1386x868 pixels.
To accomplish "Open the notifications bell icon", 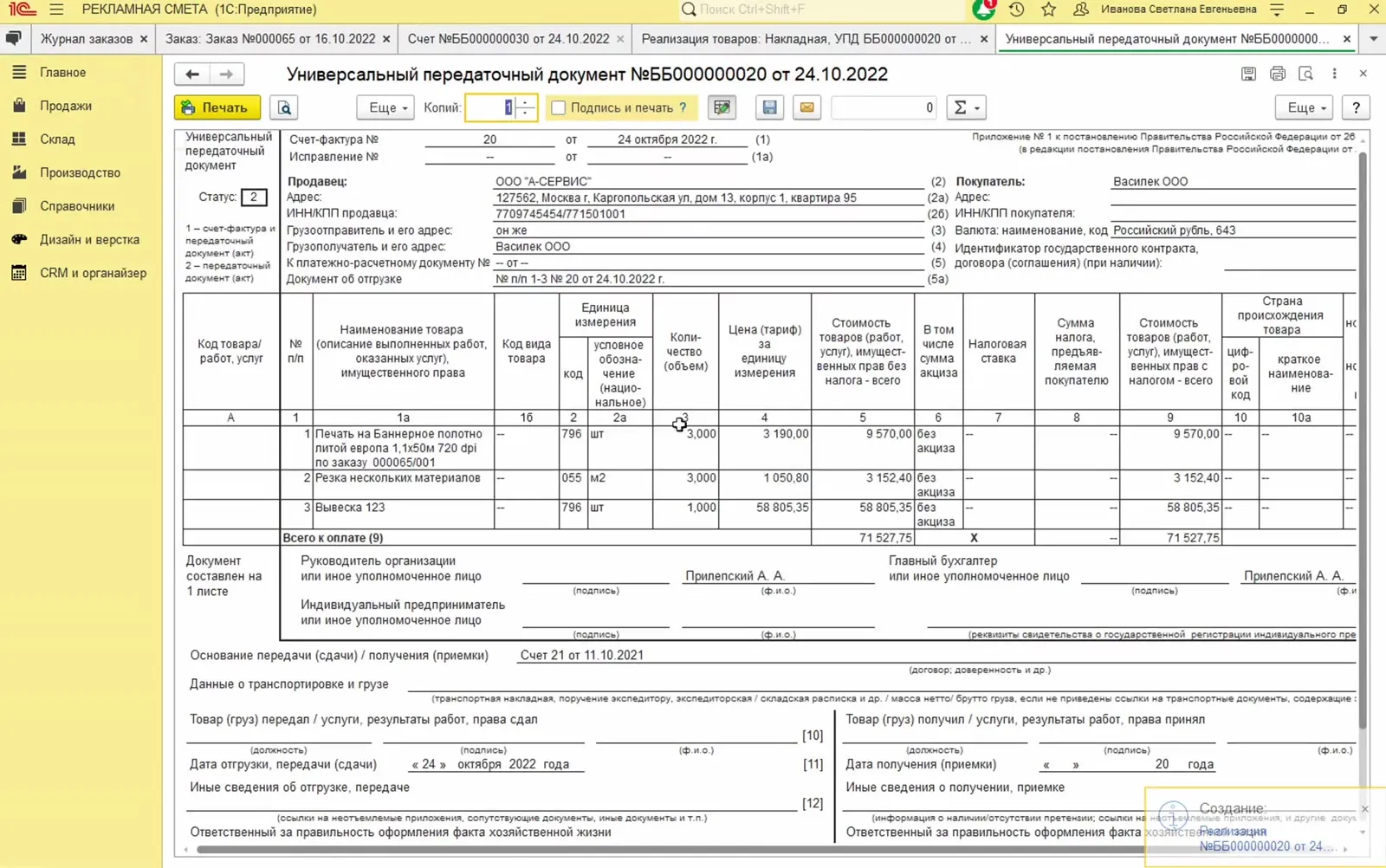I will pos(983,10).
